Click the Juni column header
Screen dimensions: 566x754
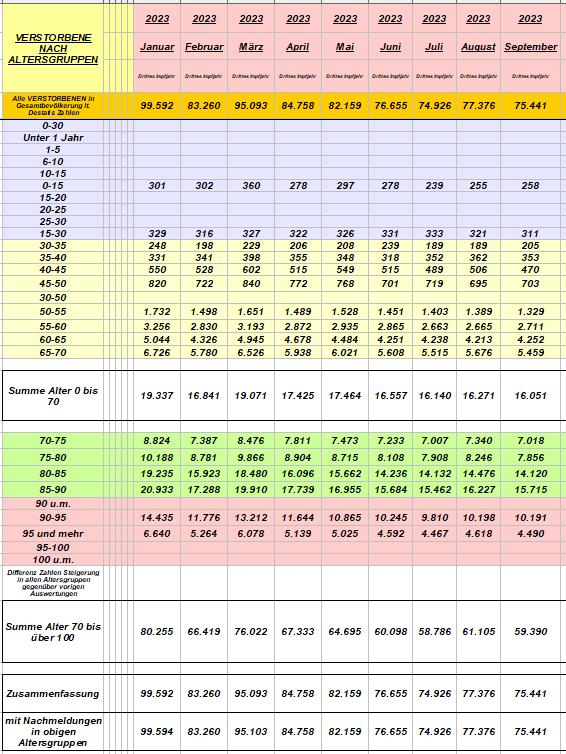[x=390, y=47]
